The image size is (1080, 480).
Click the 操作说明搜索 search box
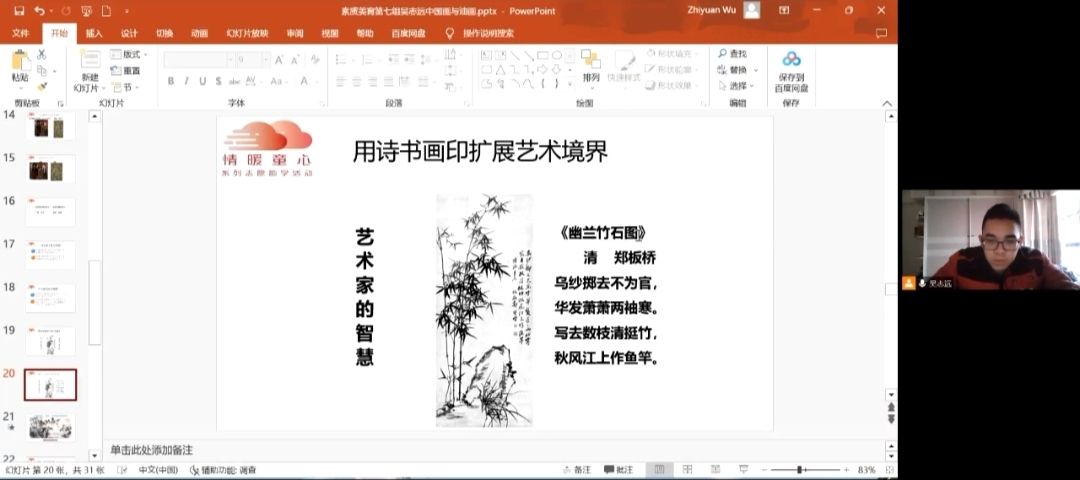click(488, 33)
